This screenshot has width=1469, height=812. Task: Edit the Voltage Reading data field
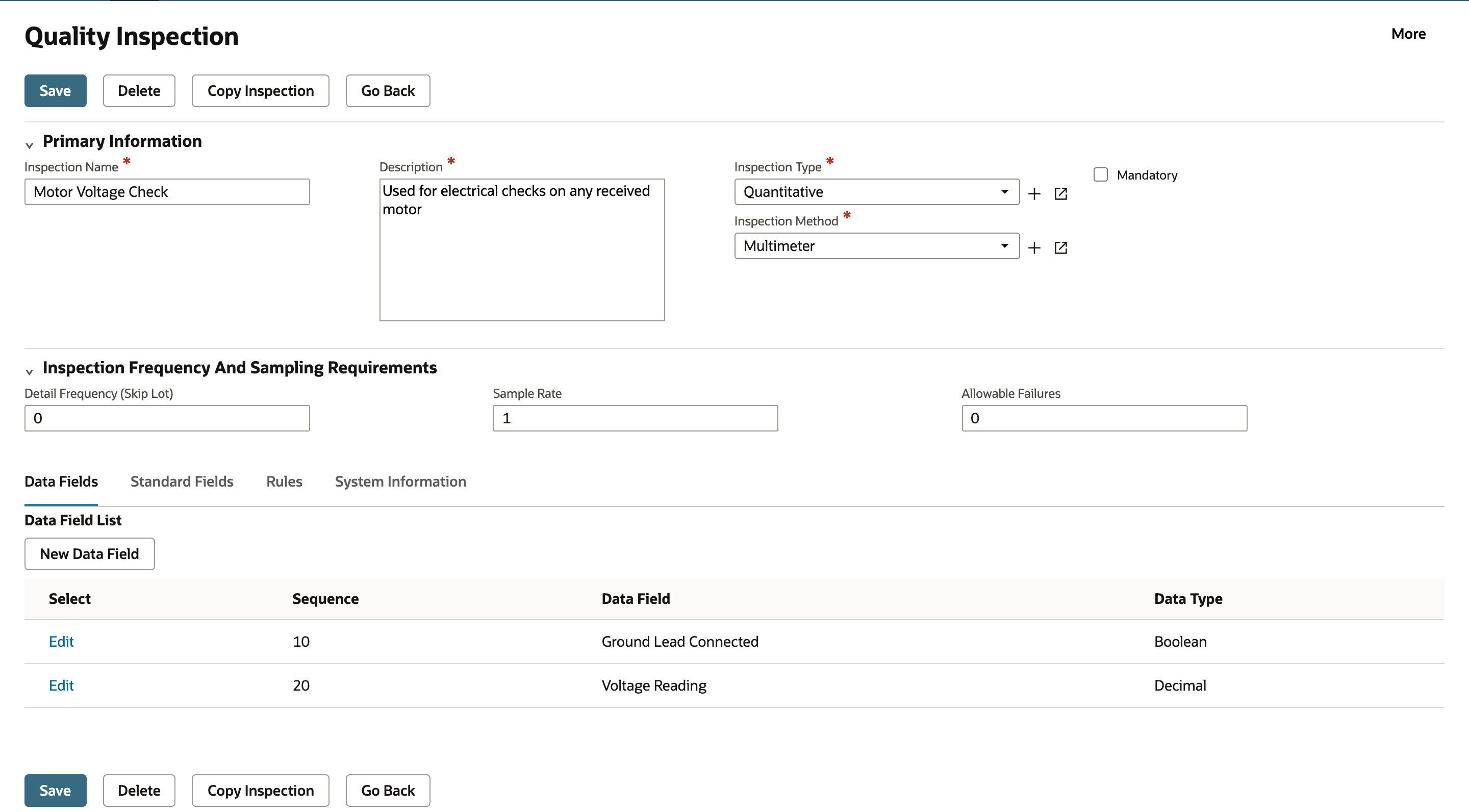coord(61,686)
